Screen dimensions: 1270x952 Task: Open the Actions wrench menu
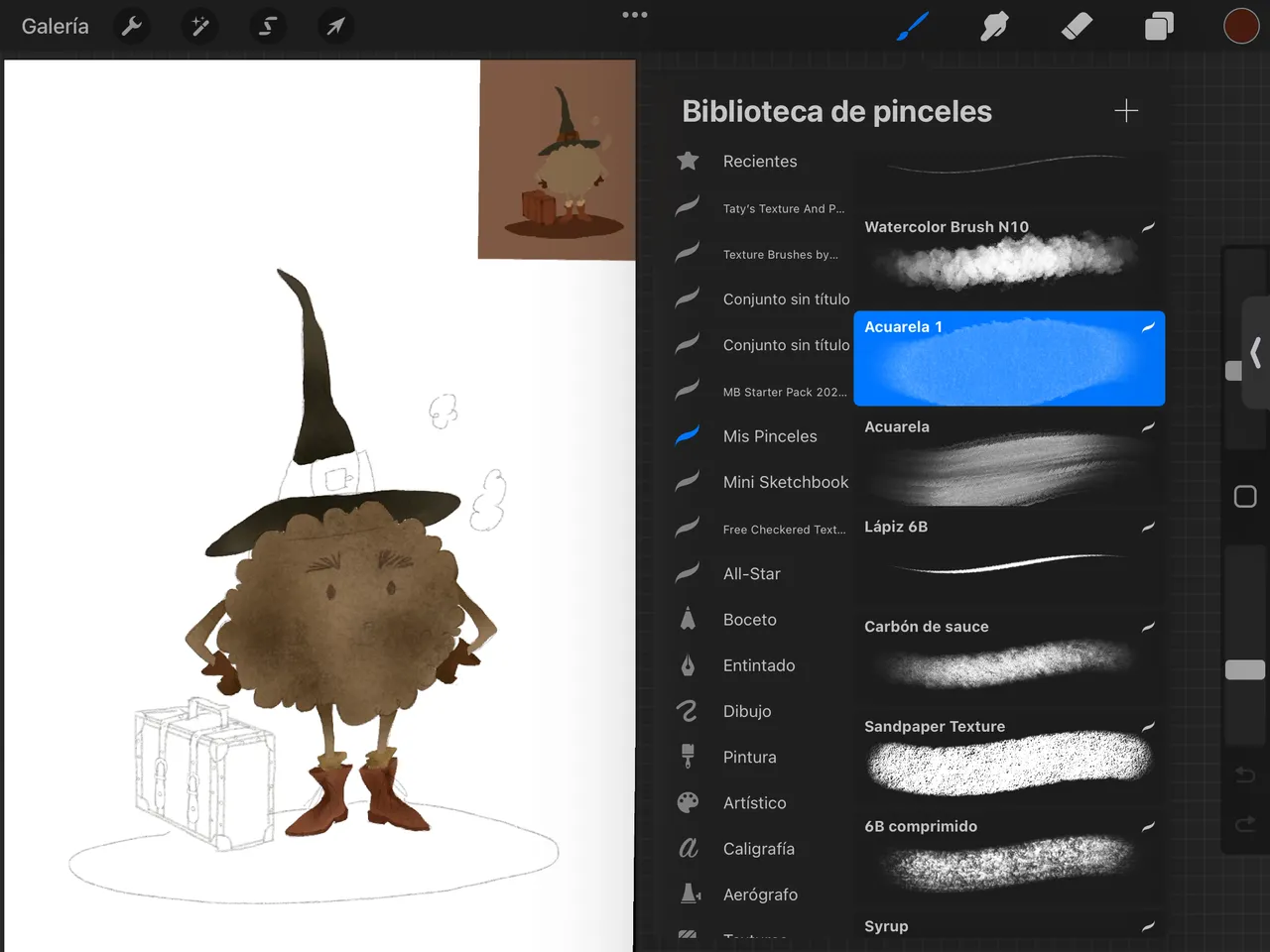pyautogui.click(x=132, y=26)
